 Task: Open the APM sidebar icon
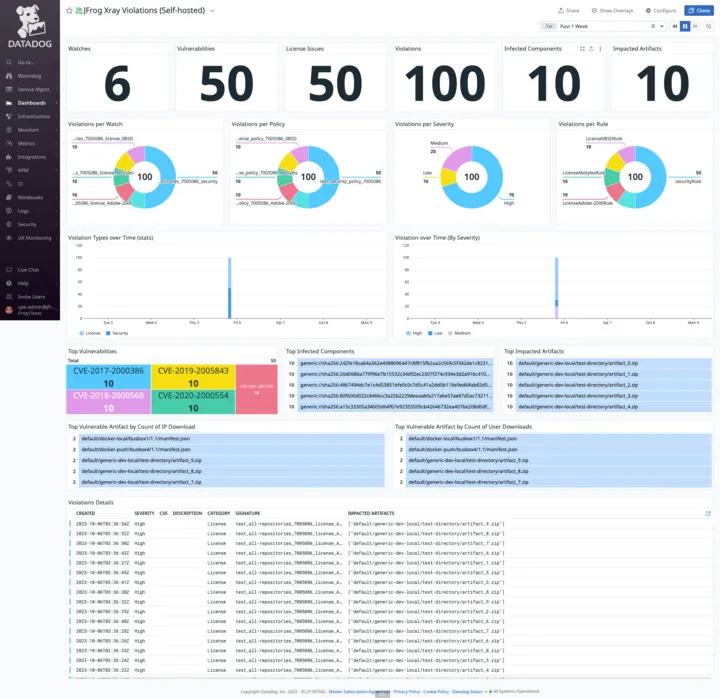click(9, 170)
